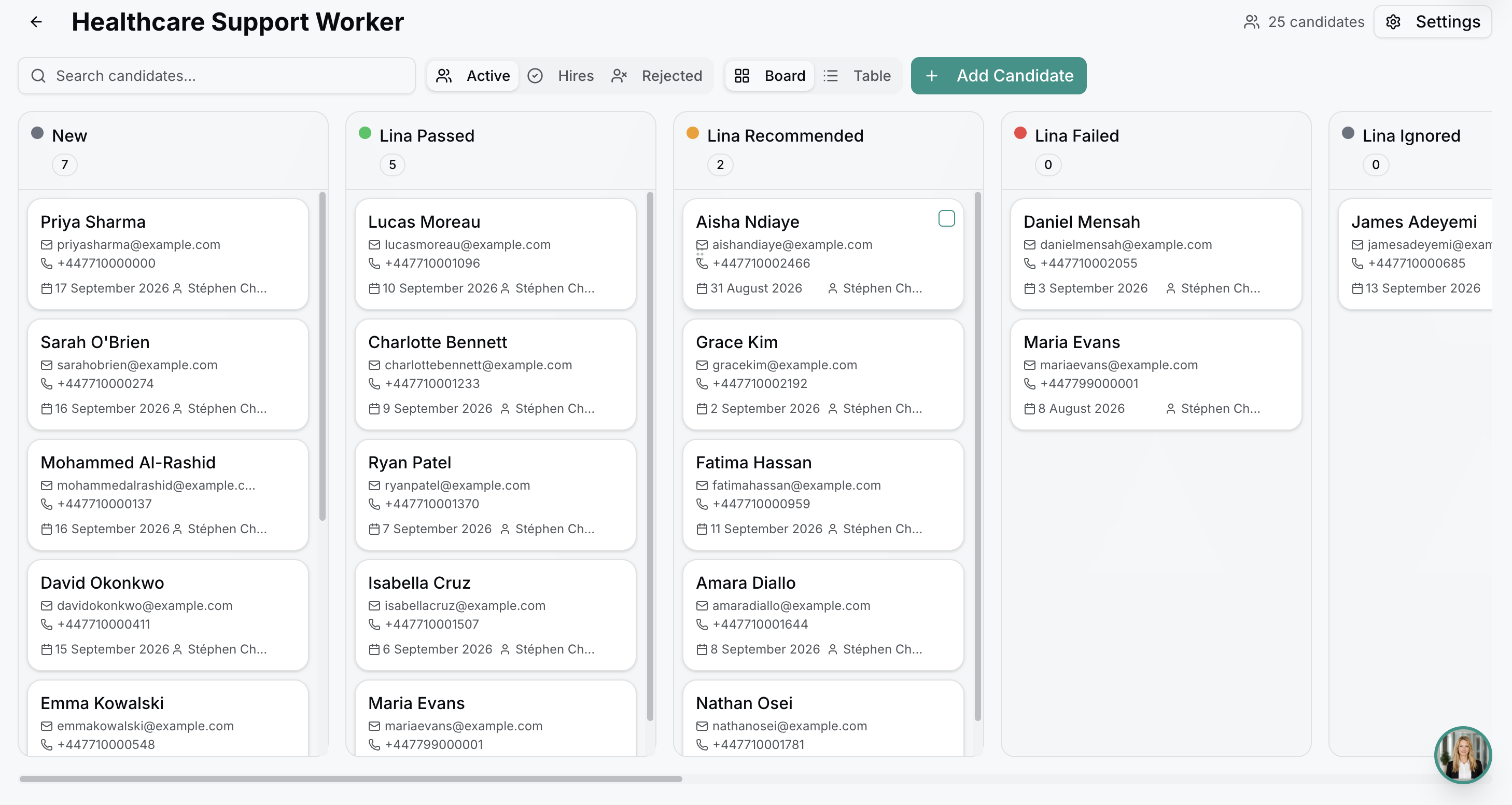This screenshot has height=805, width=1512.
Task: Select the Board view
Action: point(769,76)
